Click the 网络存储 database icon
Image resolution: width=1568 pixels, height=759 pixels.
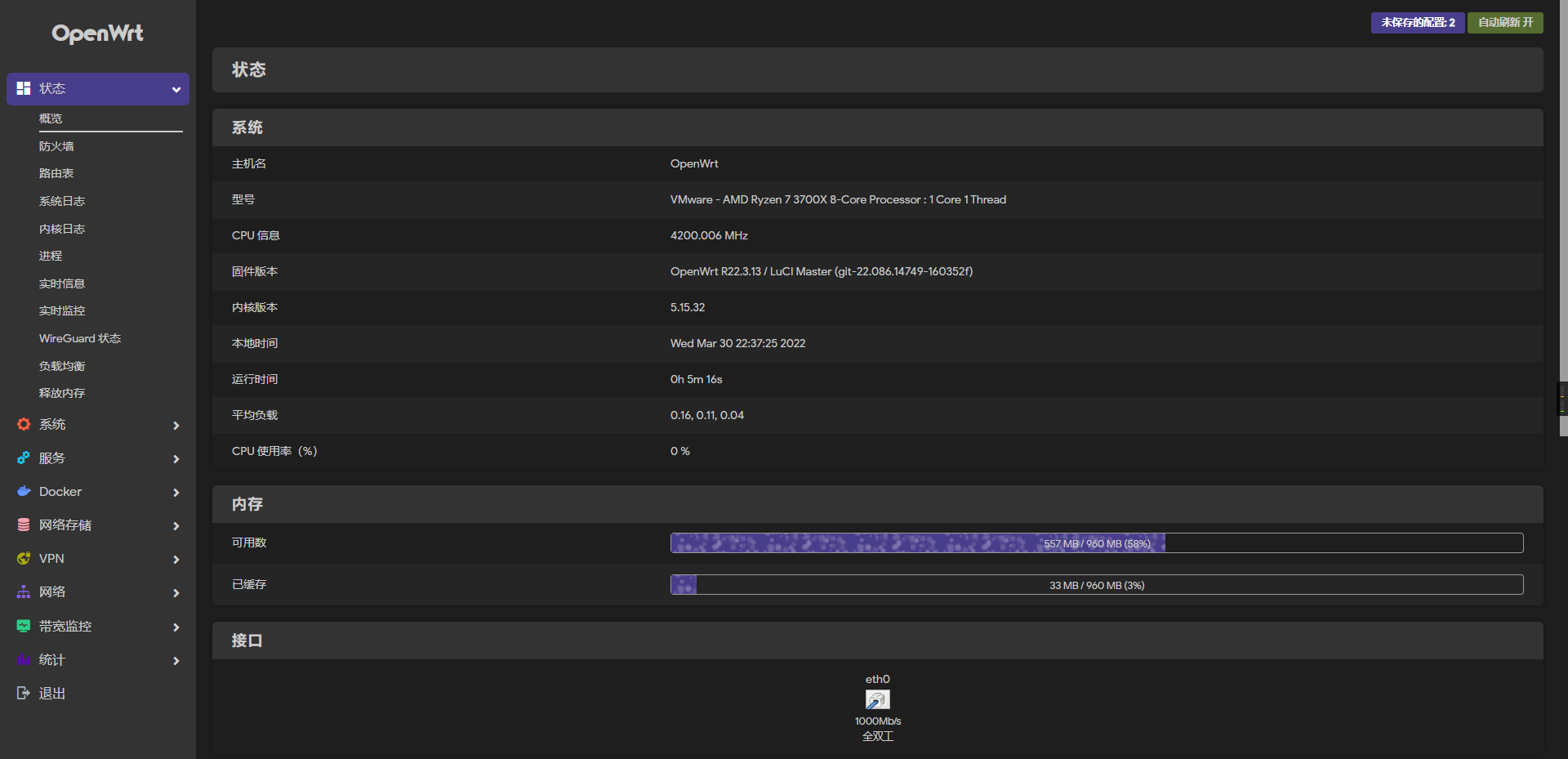pos(24,525)
